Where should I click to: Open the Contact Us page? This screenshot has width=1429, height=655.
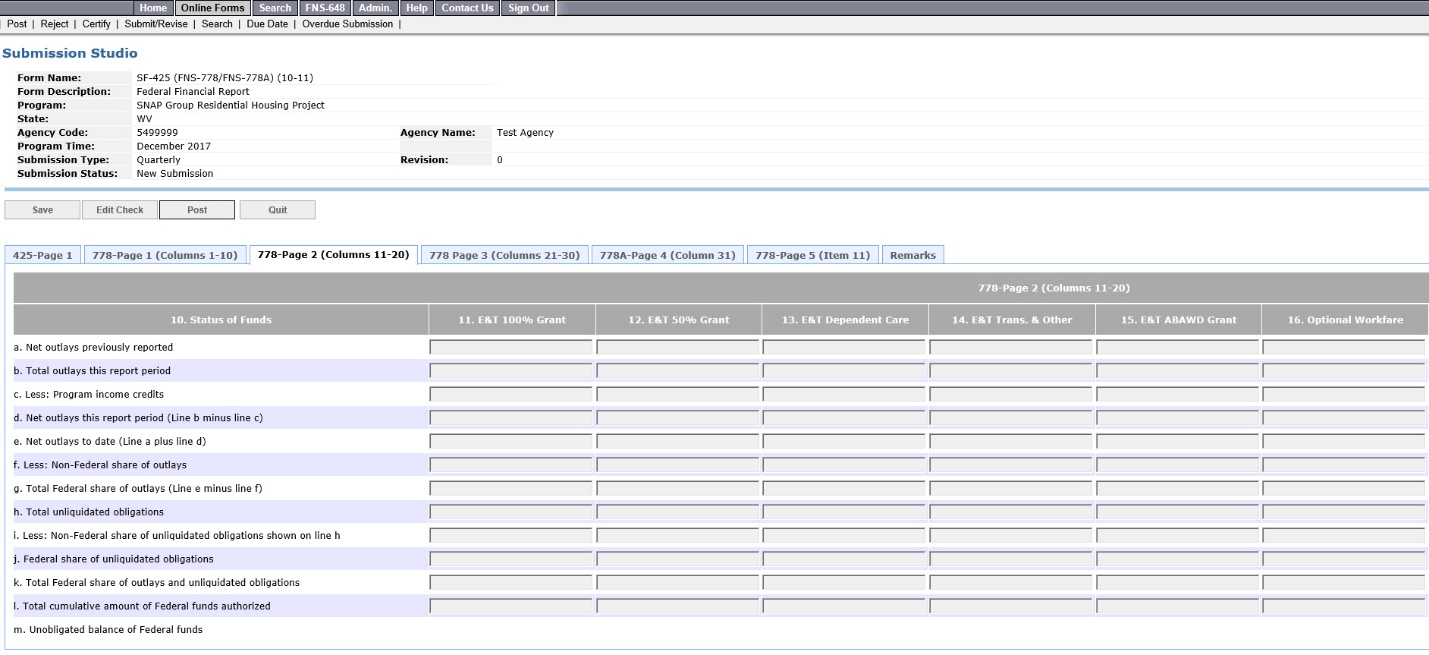click(x=467, y=8)
